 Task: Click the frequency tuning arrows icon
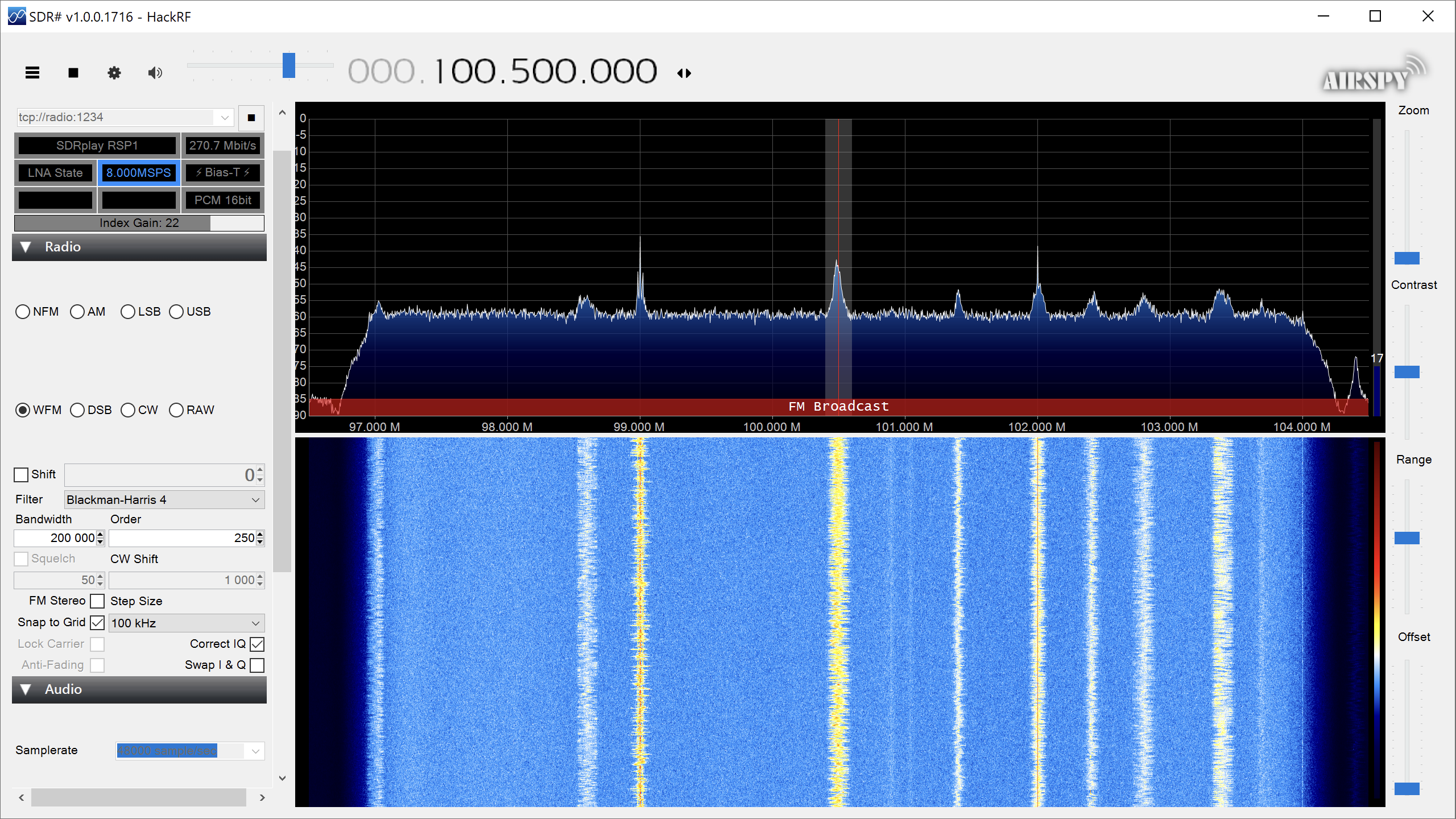coord(684,73)
